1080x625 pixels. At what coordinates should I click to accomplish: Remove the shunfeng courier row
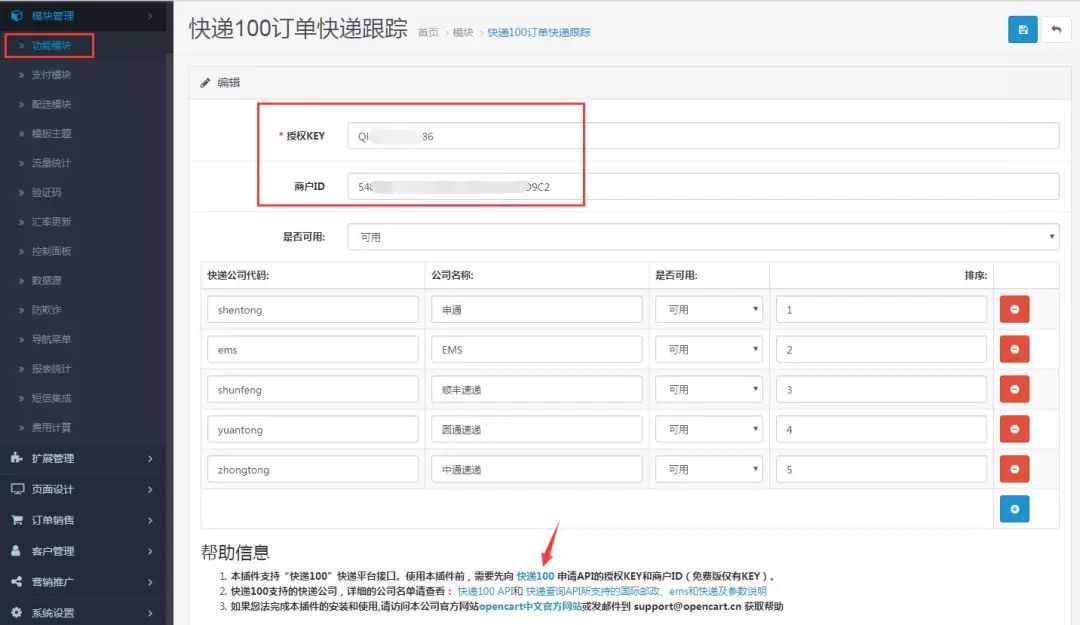pos(1015,389)
